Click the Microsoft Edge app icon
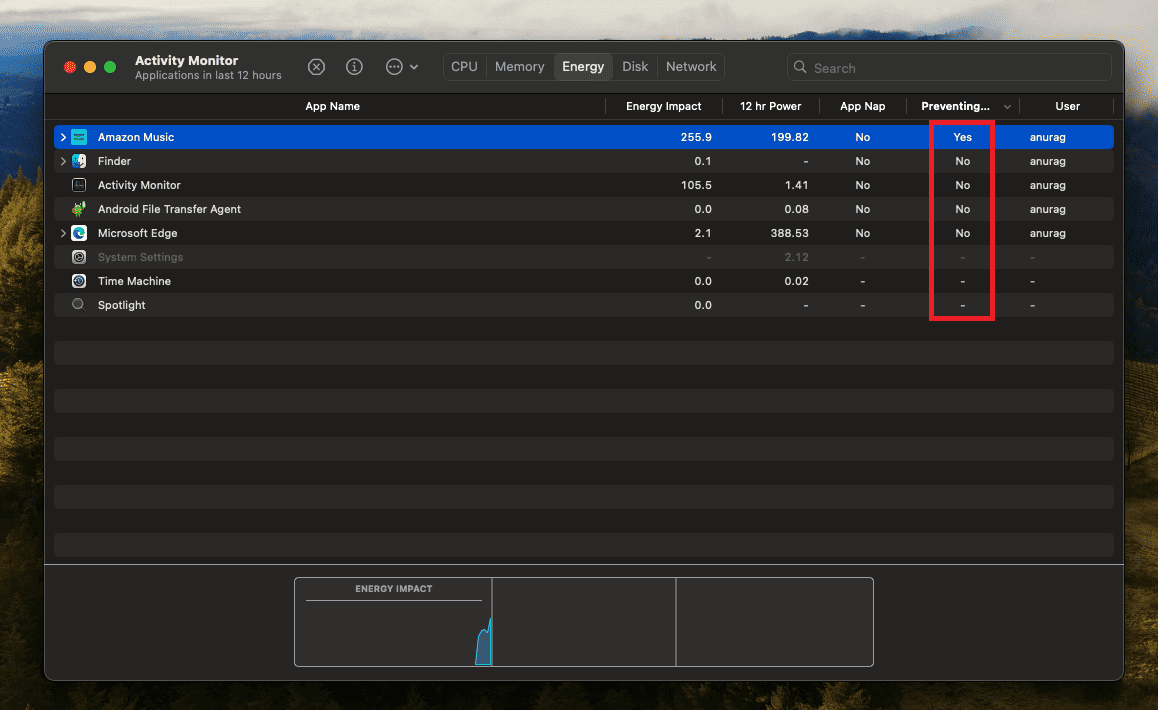 pos(79,233)
